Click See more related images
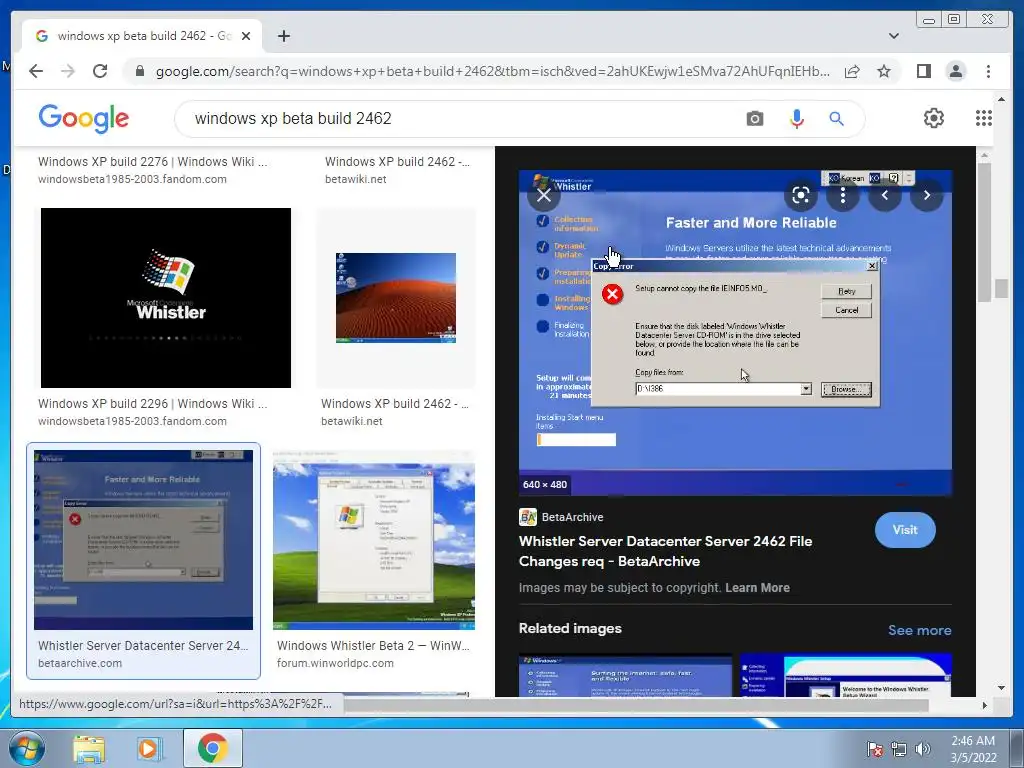 click(920, 630)
